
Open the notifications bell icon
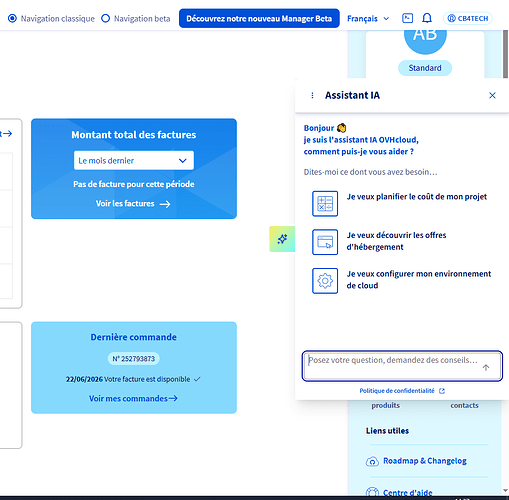pos(427,18)
